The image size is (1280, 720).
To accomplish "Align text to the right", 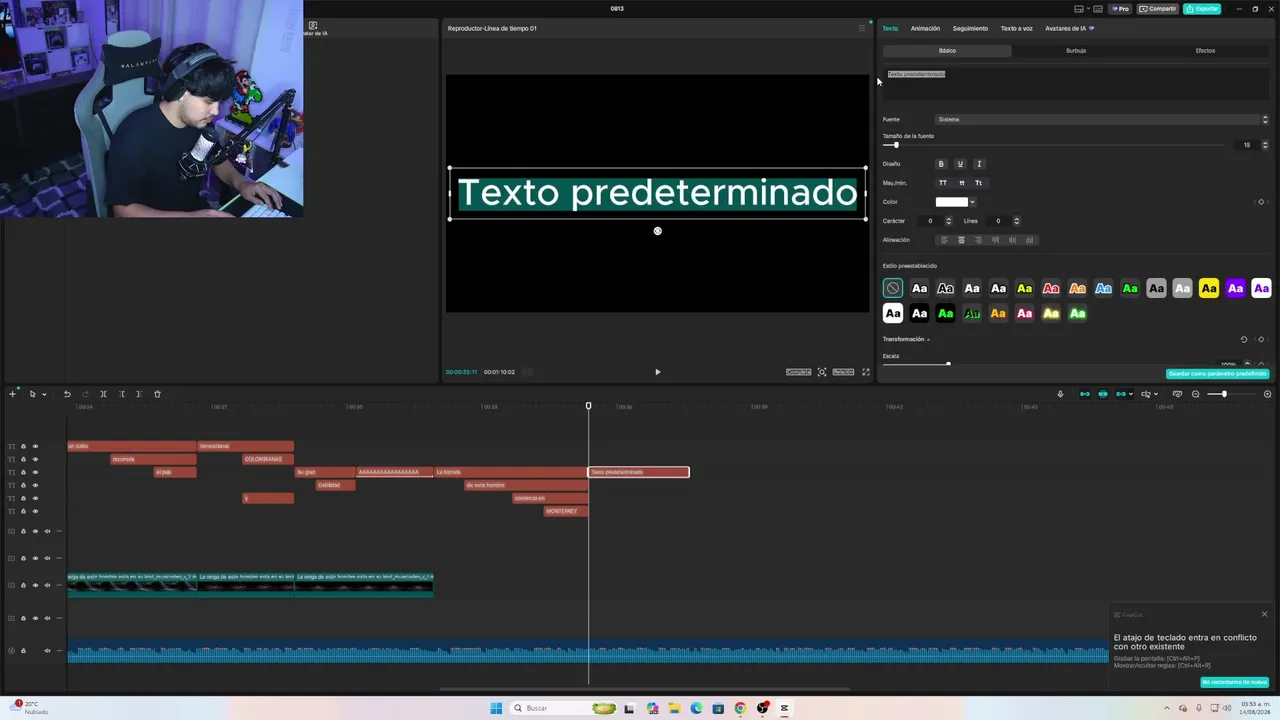I will pos(978,240).
